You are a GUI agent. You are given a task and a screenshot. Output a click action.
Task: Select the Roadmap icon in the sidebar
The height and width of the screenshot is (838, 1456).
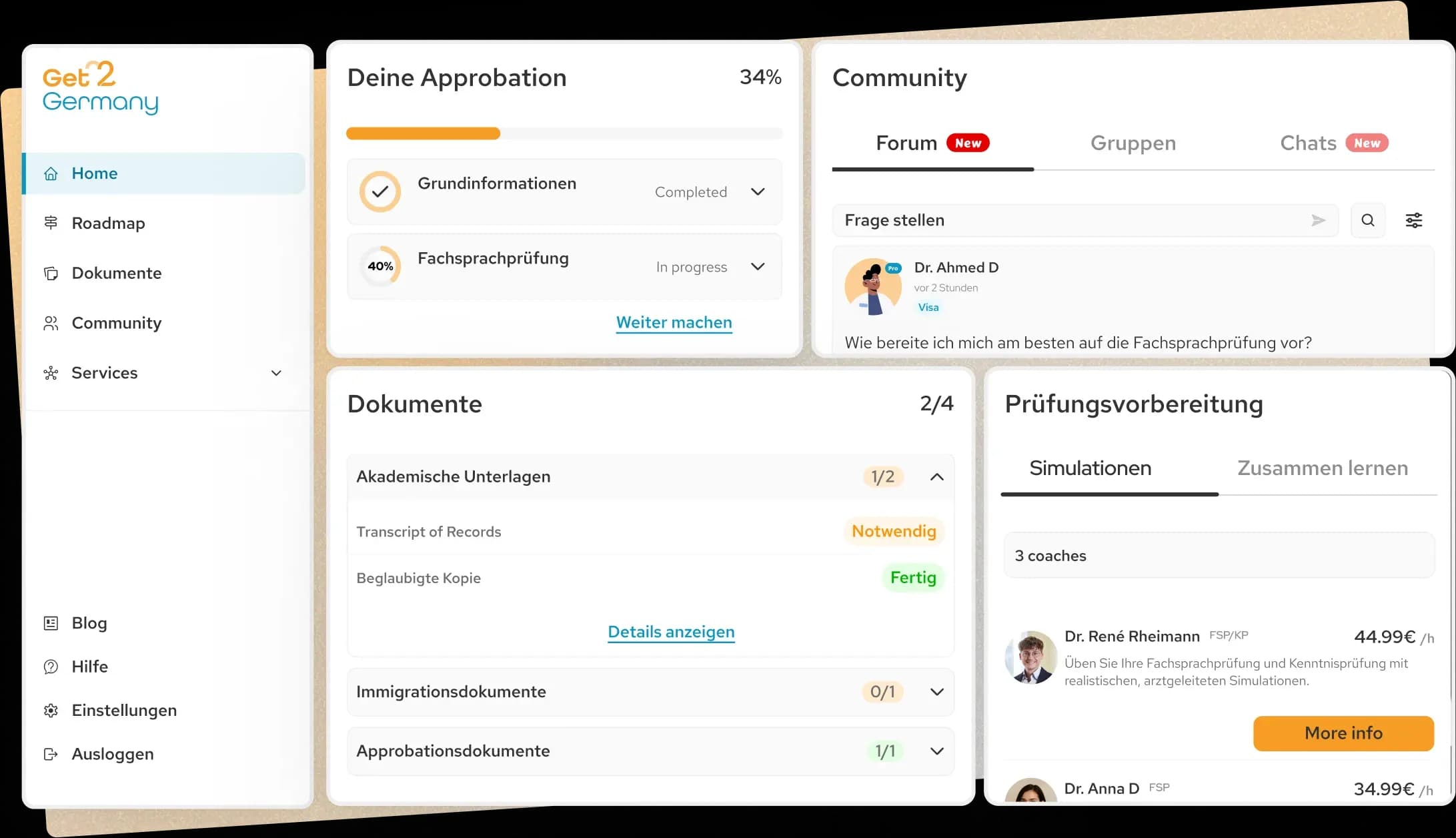click(51, 222)
